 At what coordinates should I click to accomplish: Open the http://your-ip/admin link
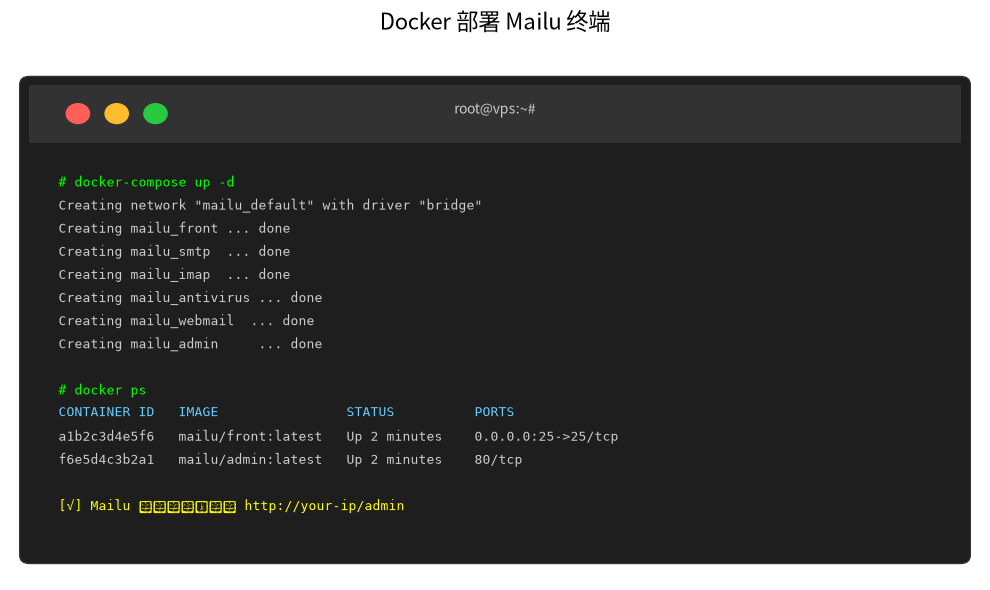click(324, 505)
